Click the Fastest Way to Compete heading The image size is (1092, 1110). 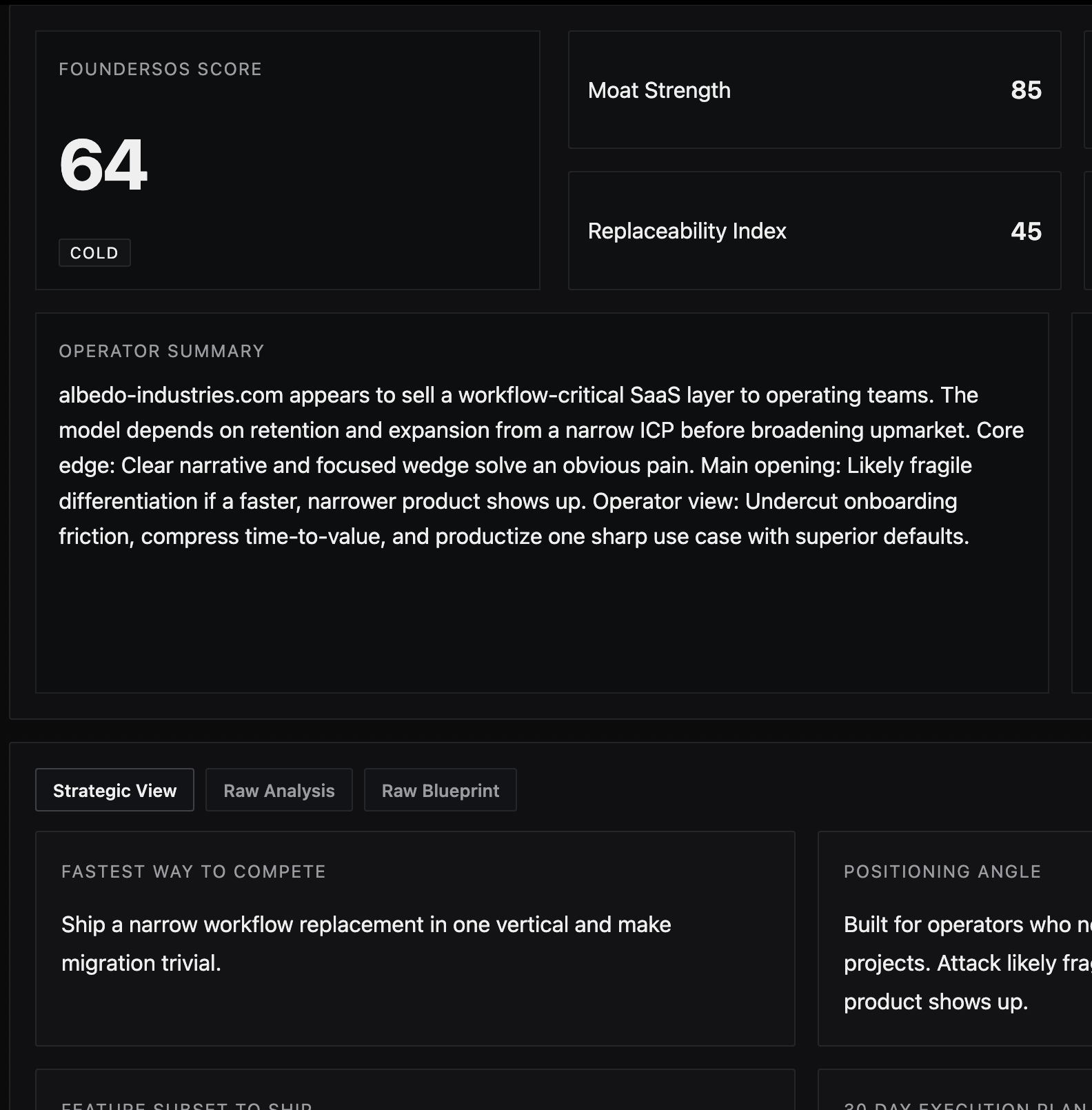[193, 871]
